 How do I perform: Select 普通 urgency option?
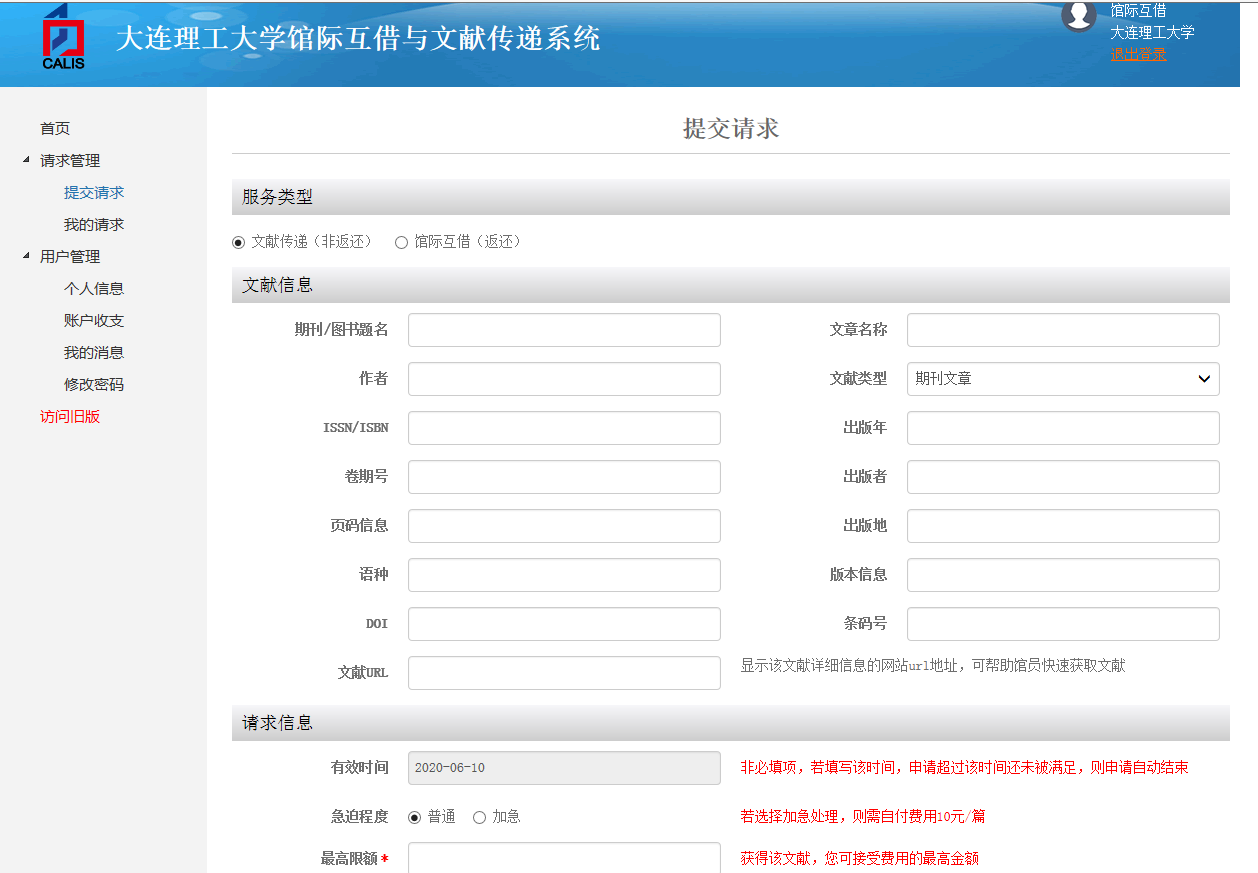pos(415,817)
